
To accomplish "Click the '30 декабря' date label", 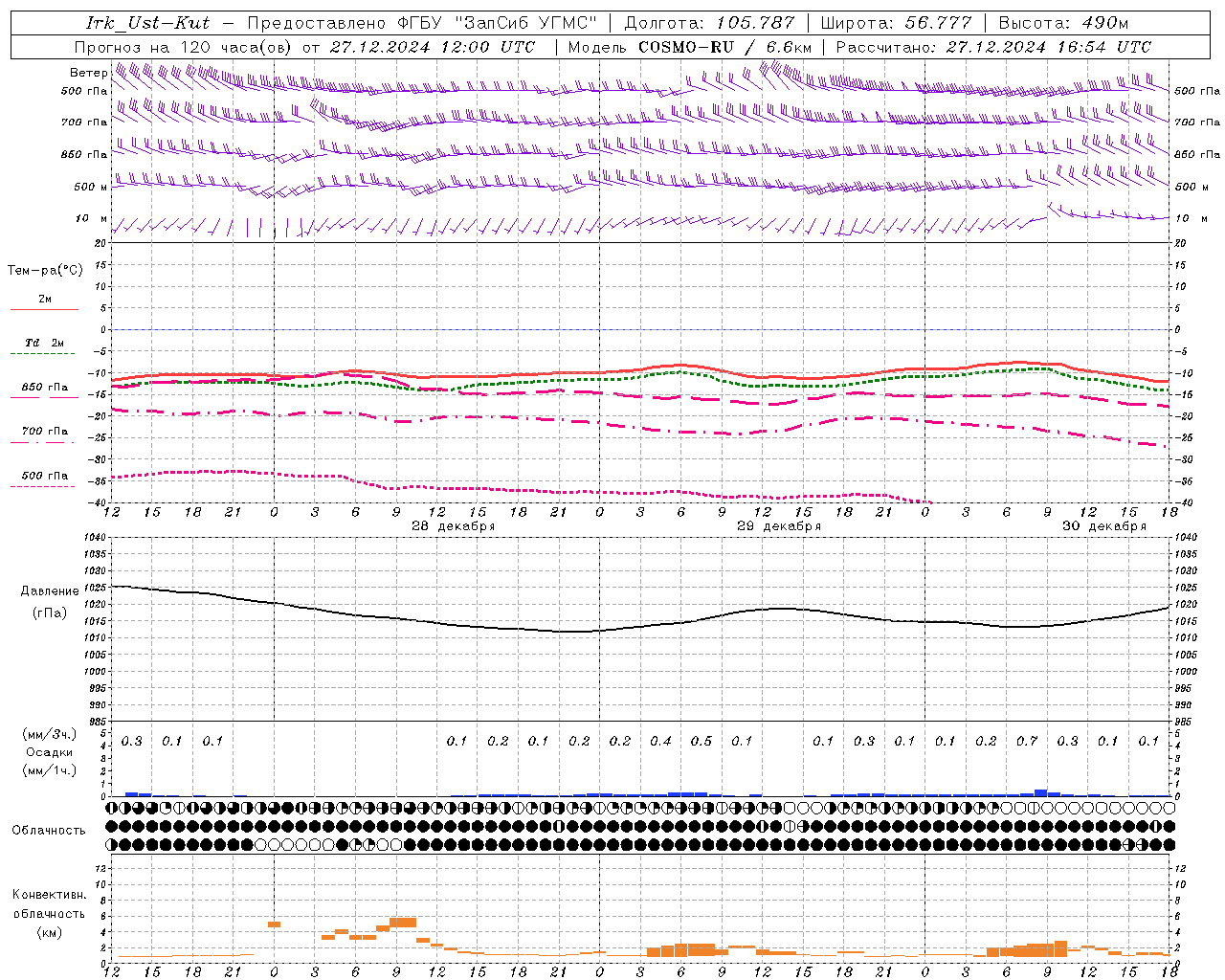I will 1104,525.
